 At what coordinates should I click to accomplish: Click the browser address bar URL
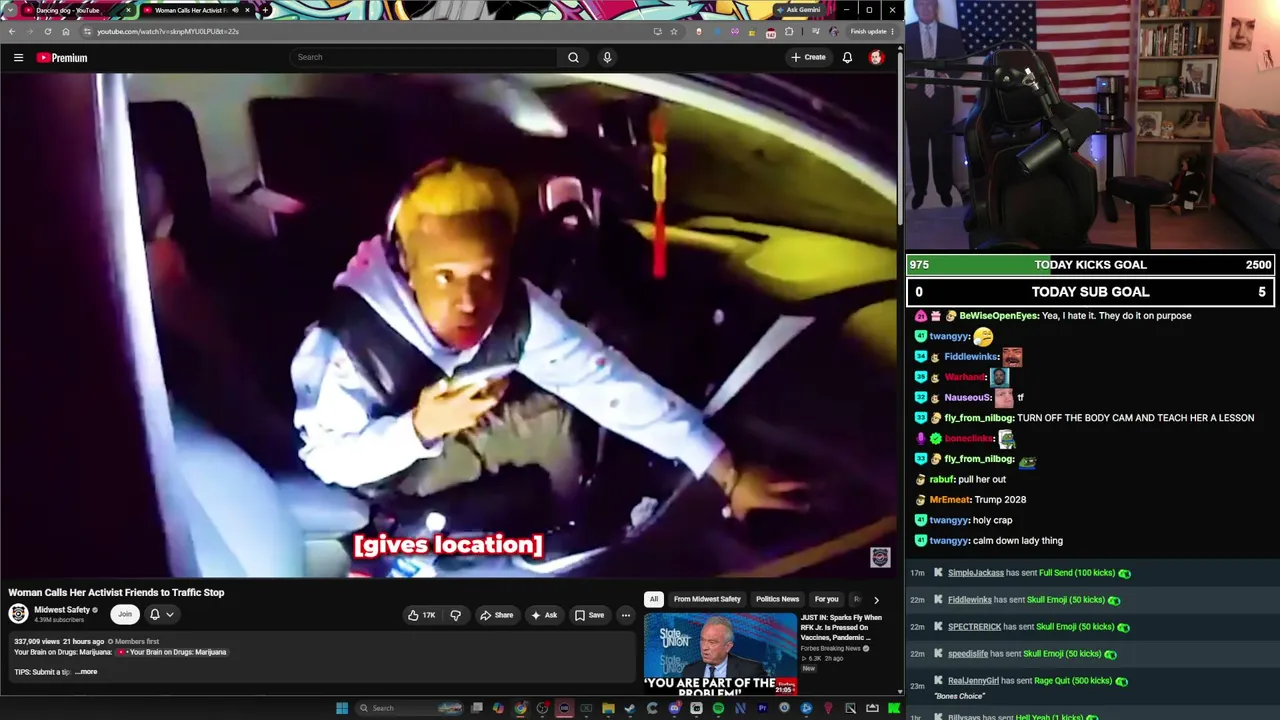pyautogui.click(x=168, y=31)
